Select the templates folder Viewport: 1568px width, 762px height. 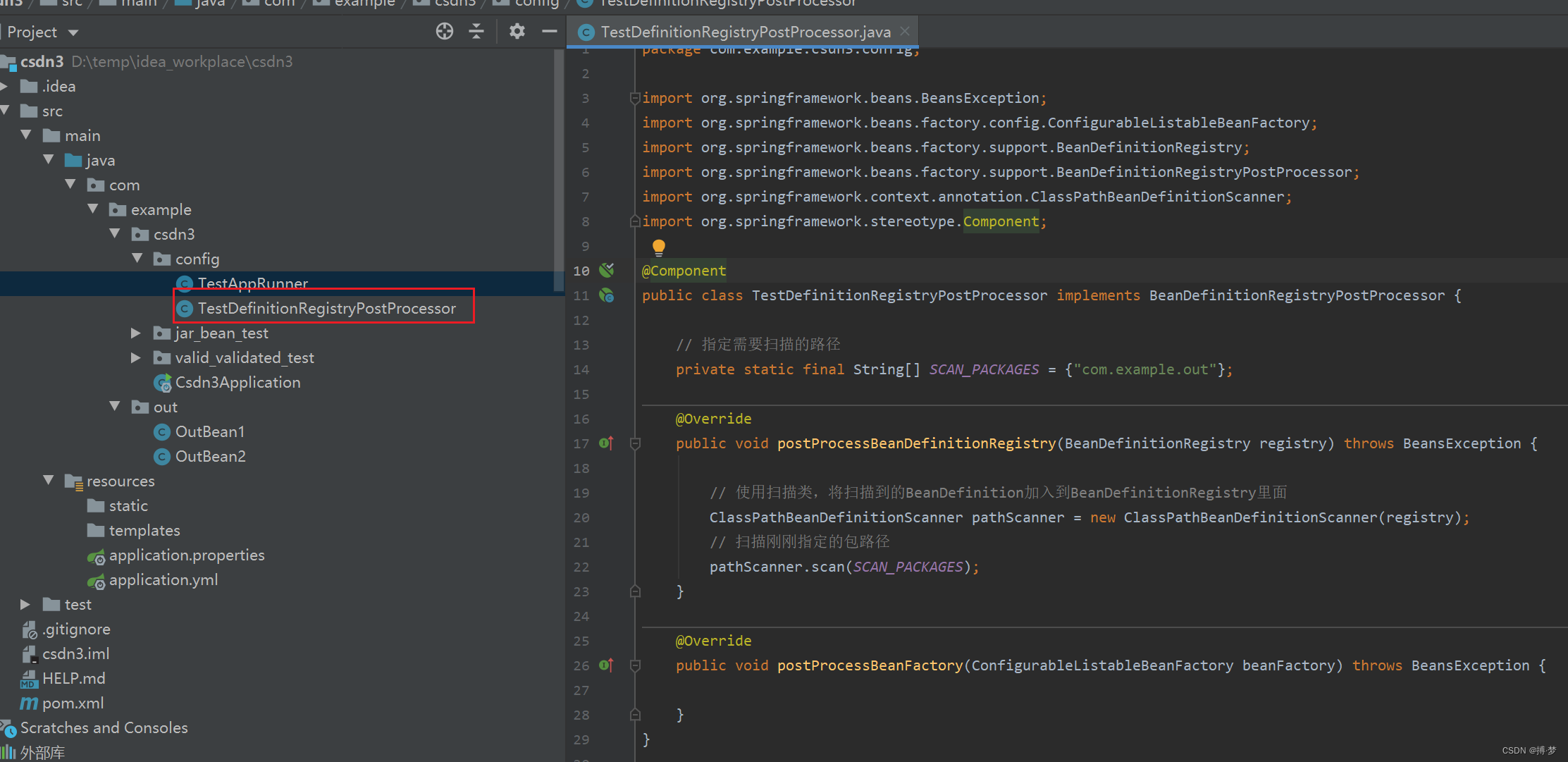click(x=144, y=530)
